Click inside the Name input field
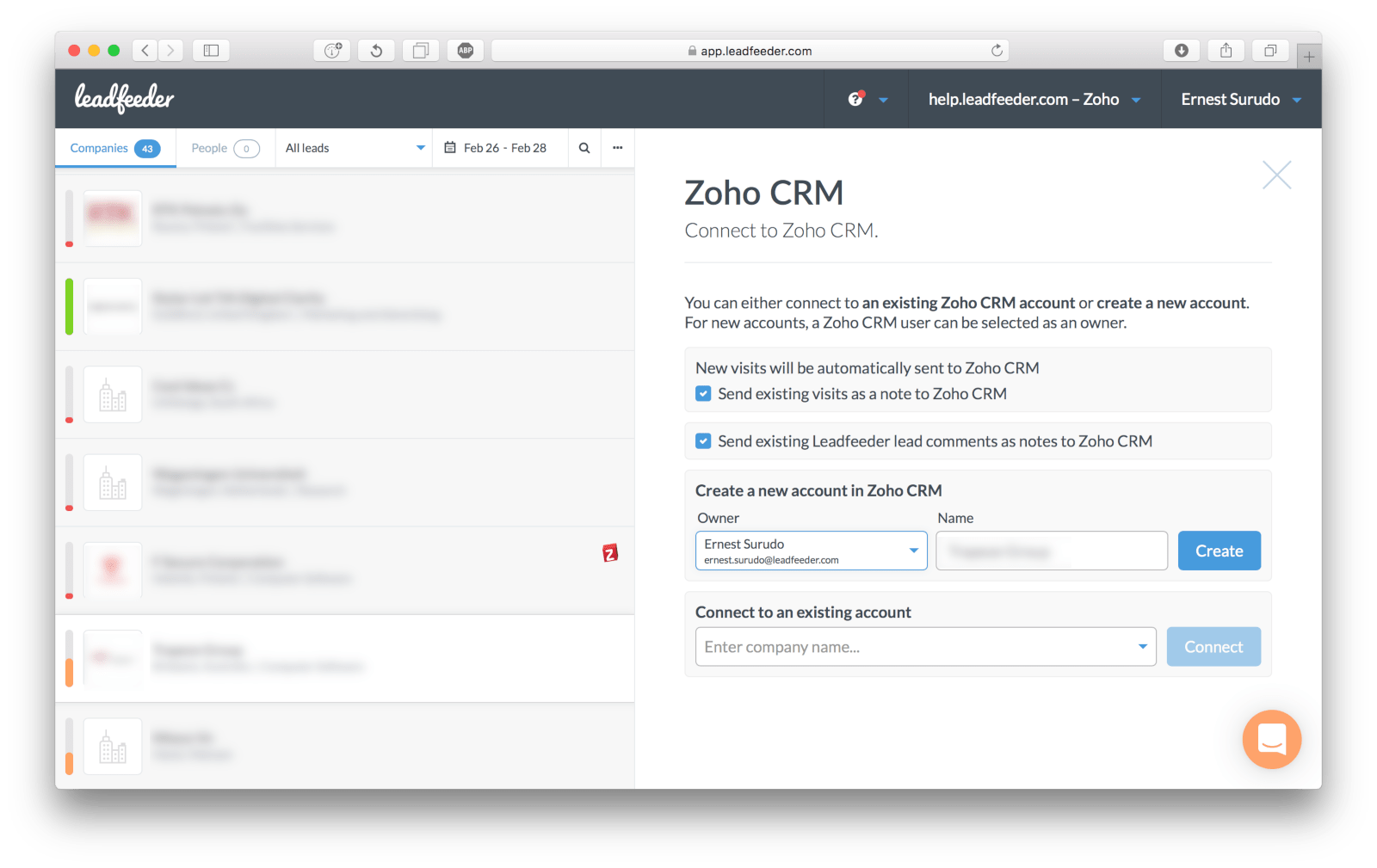 pos(1050,551)
